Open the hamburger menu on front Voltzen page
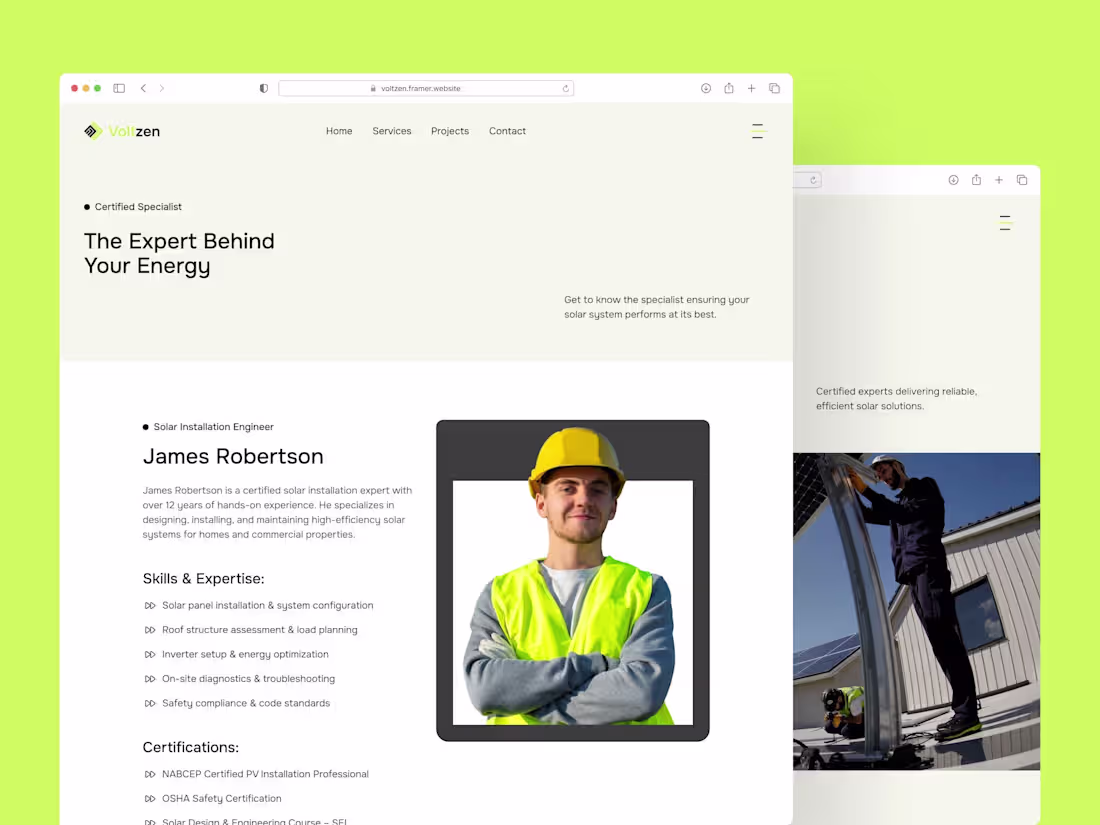The image size is (1100, 825). (x=758, y=131)
